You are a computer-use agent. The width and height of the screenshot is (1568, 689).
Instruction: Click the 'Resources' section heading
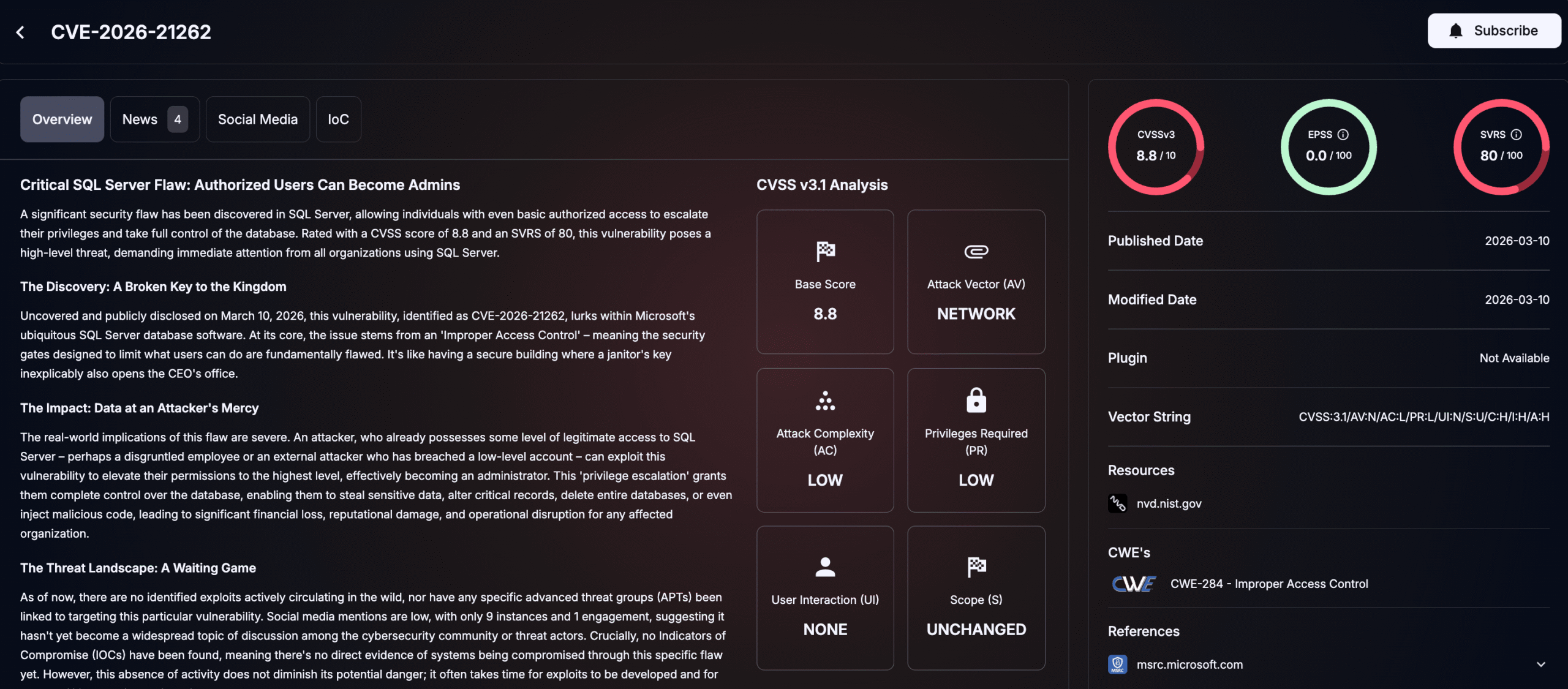click(x=1141, y=470)
